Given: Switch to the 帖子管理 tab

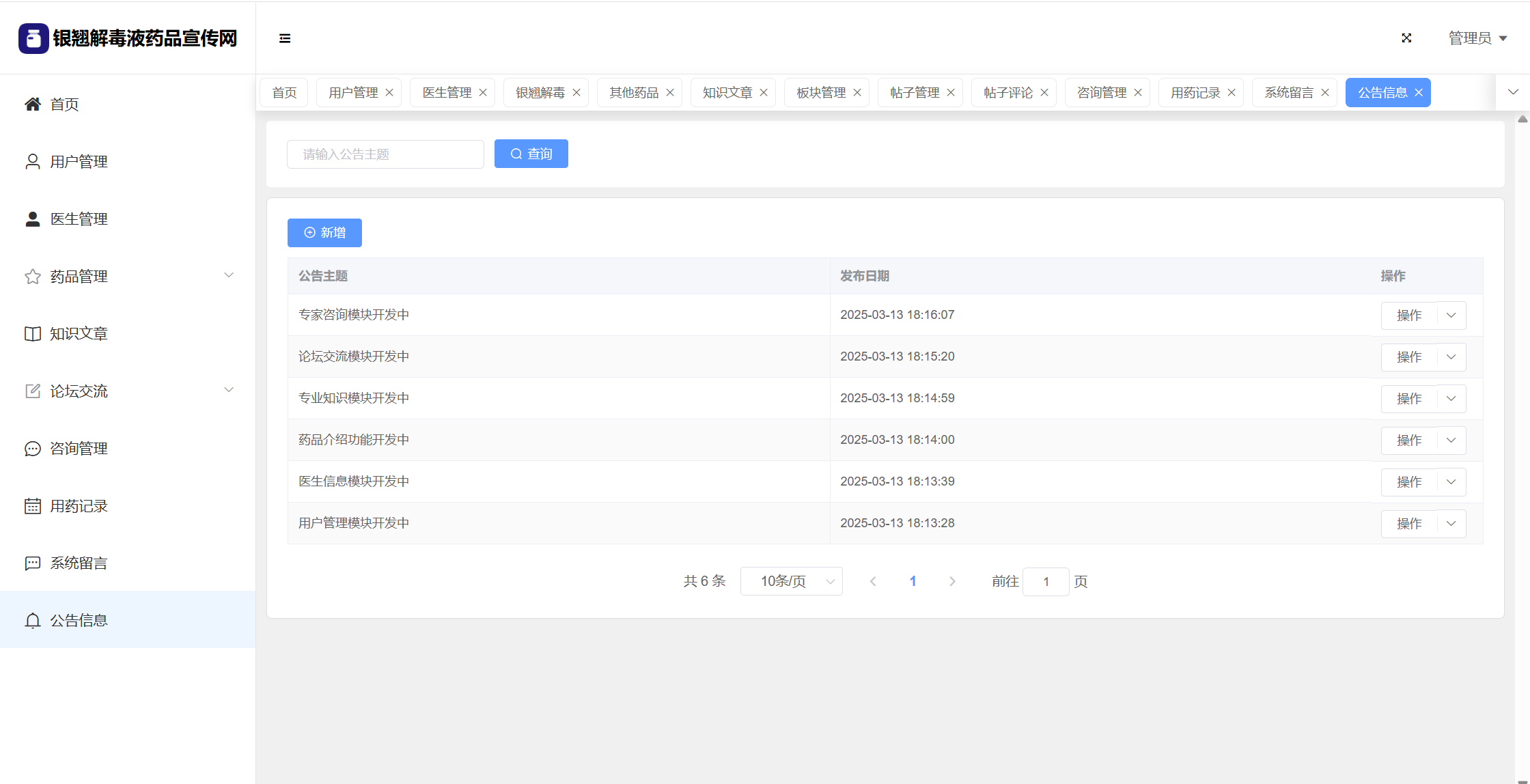Looking at the screenshot, I should [x=914, y=93].
